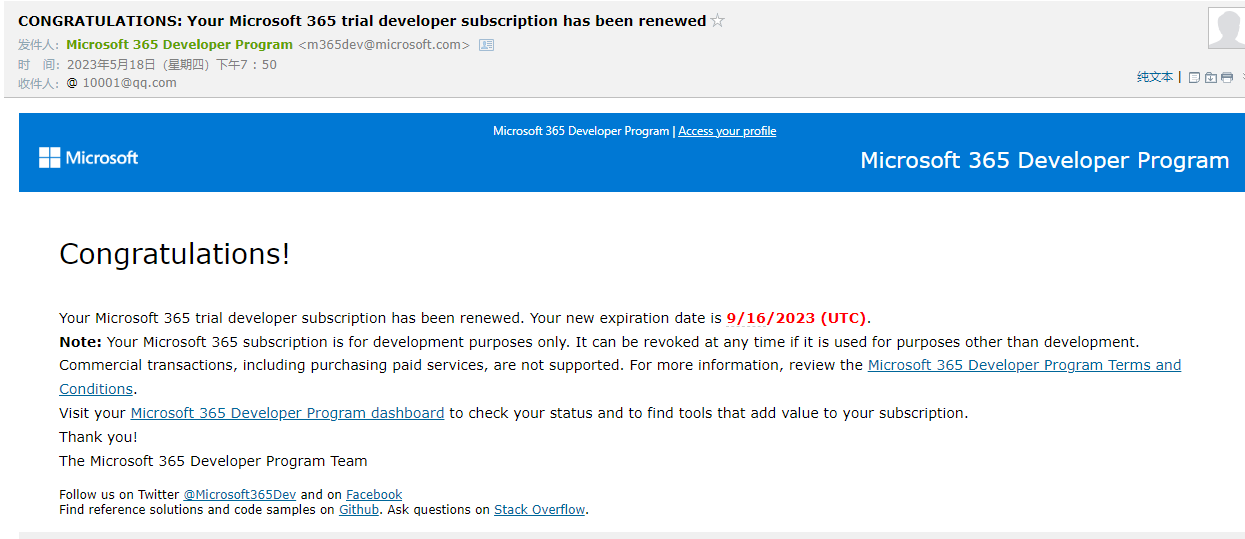
Task: Star this email with the star icon
Action: tap(717, 21)
